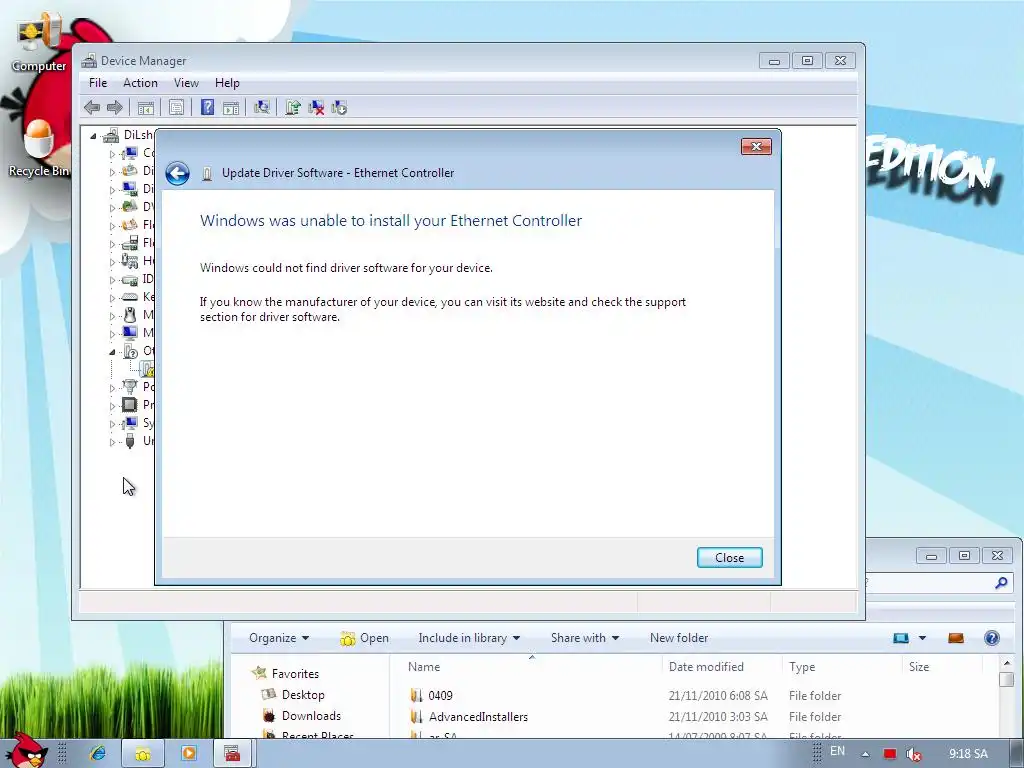Go back using the blue wizard back arrow
1024x768 pixels.
pos(177,173)
